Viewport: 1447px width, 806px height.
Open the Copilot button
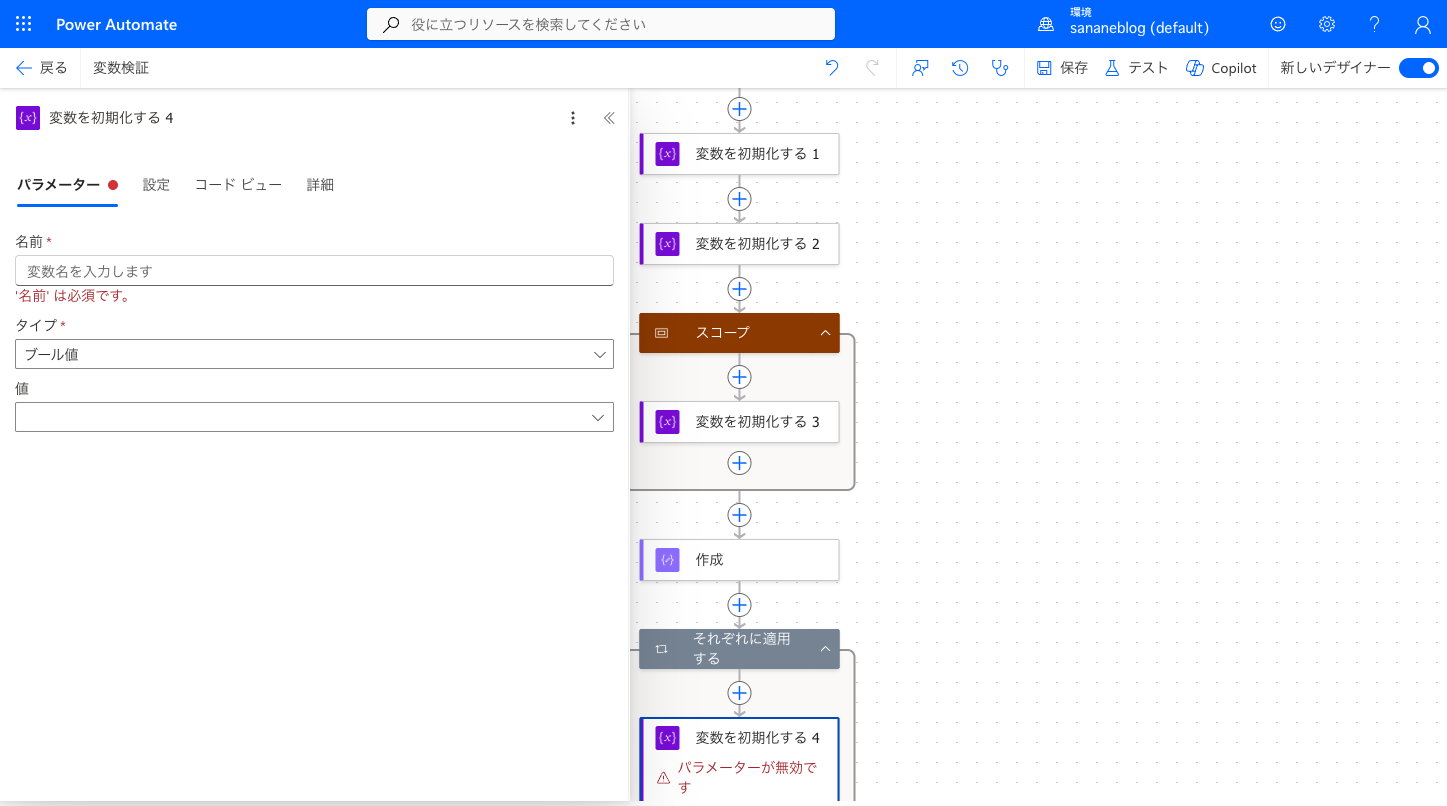(1221, 68)
